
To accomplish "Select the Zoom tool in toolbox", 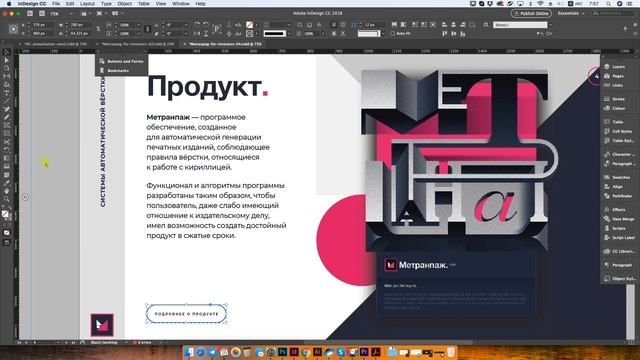I will [7, 199].
